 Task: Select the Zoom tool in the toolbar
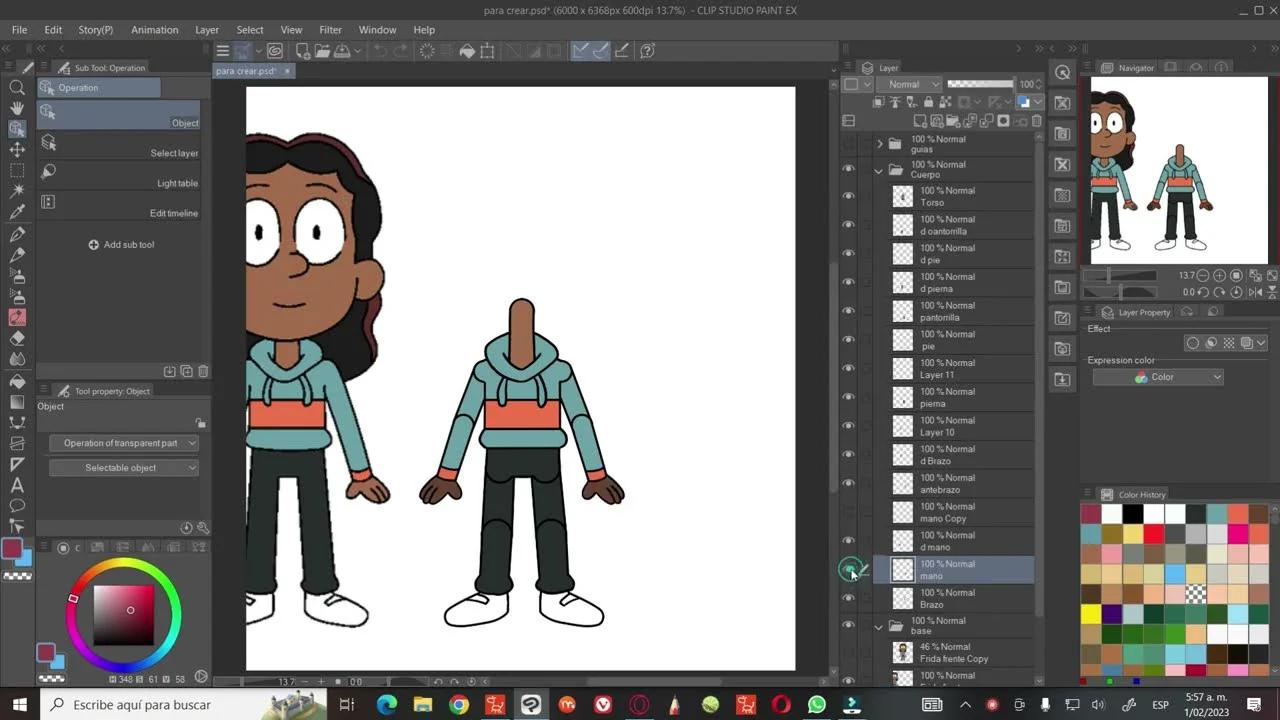17,88
